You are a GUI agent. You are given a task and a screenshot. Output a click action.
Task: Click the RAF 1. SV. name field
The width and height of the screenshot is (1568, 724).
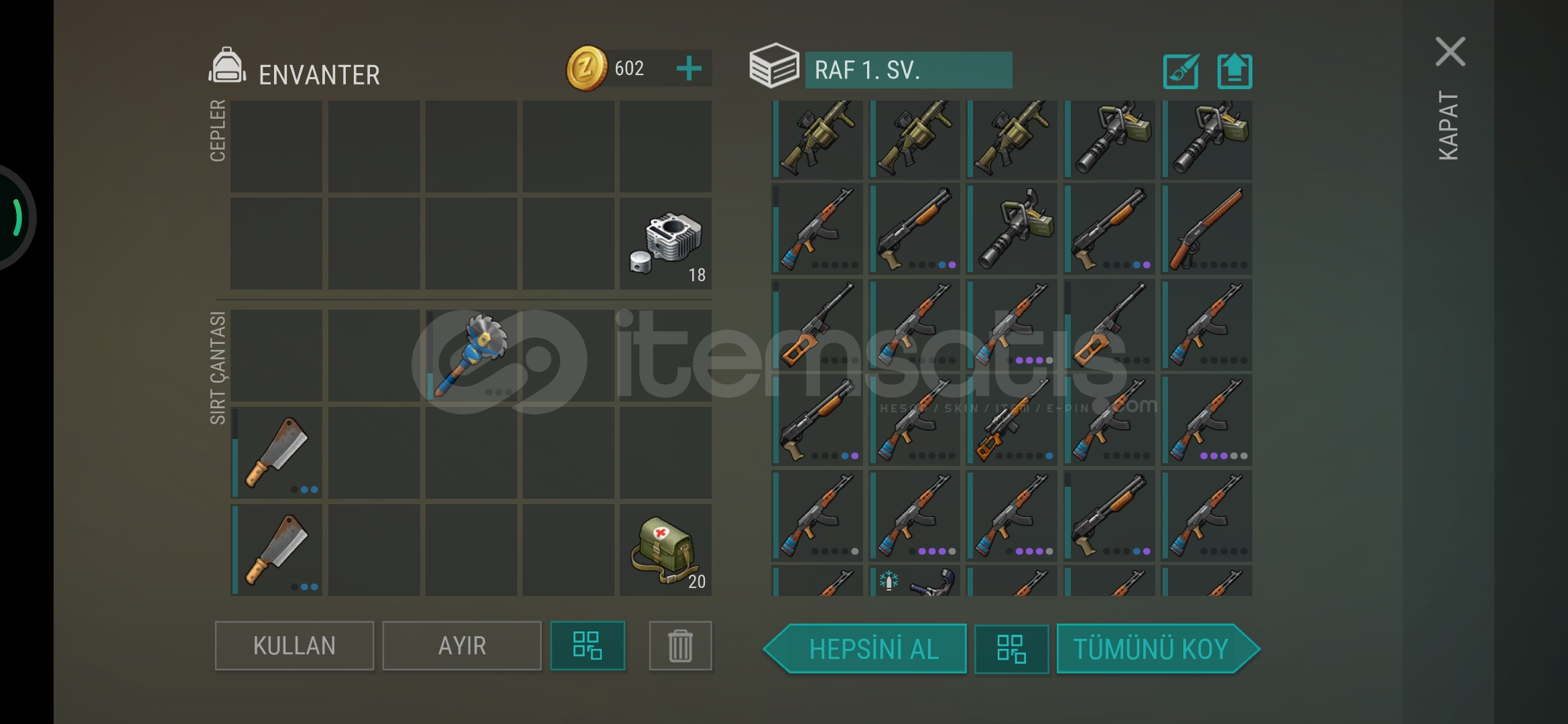pyautogui.click(x=909, y=70)
